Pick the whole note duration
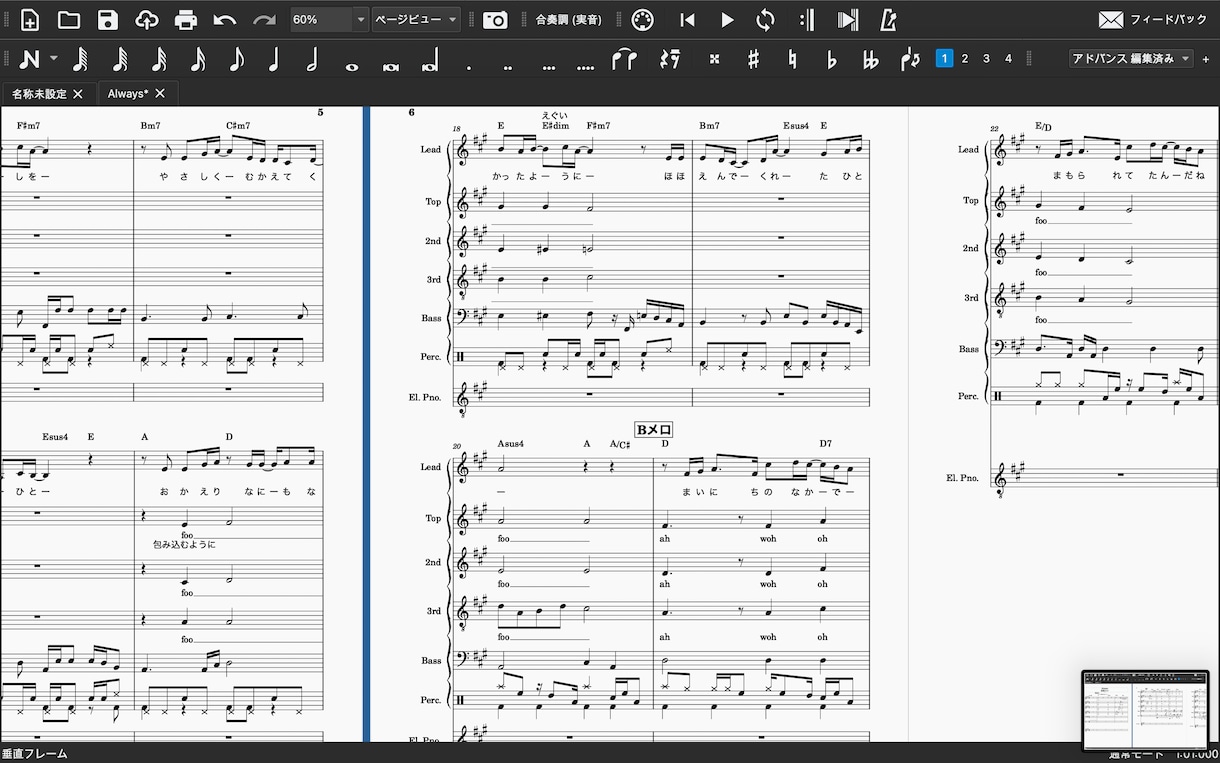 pyautogui.click(x=351, y=66)
